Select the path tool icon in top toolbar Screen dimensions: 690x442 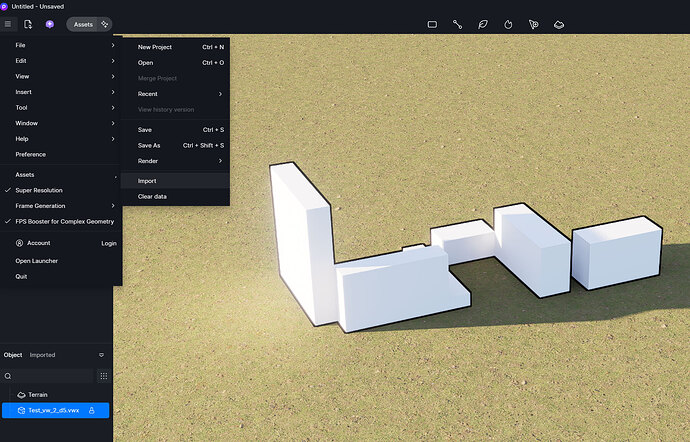457,24
